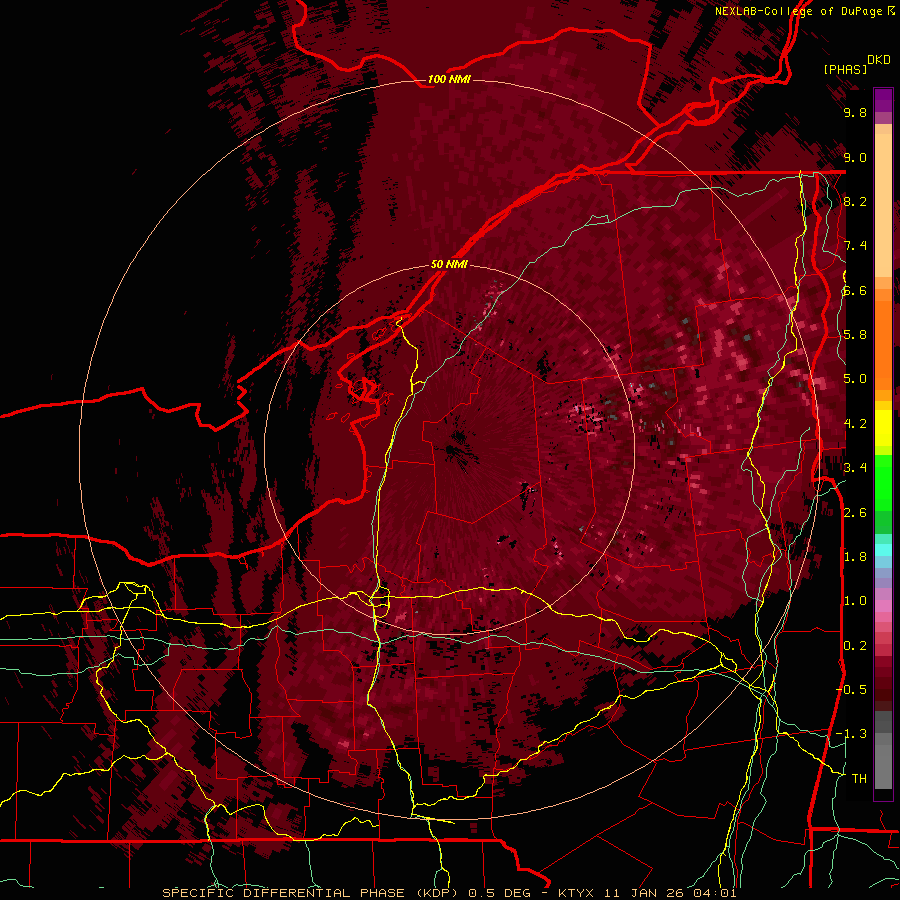Pick the yellow segment of the color bar
Image resolution: width=900 pixels, height=900 pixels.
[x=883, y=428]
